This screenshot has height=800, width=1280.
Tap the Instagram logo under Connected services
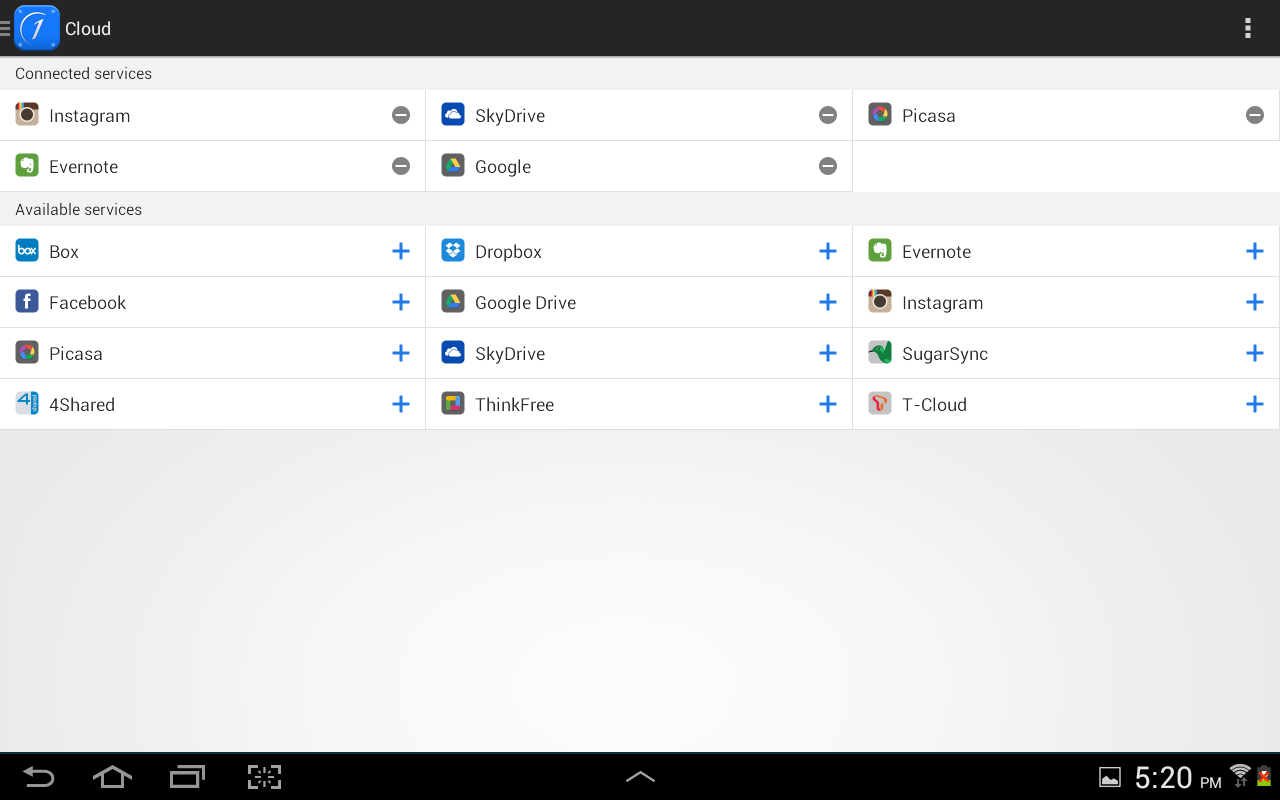[27, 115]
